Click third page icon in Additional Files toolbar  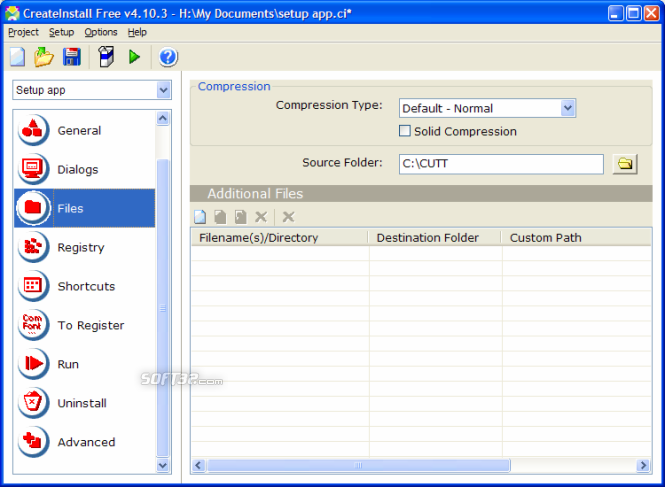pos(240,217)
